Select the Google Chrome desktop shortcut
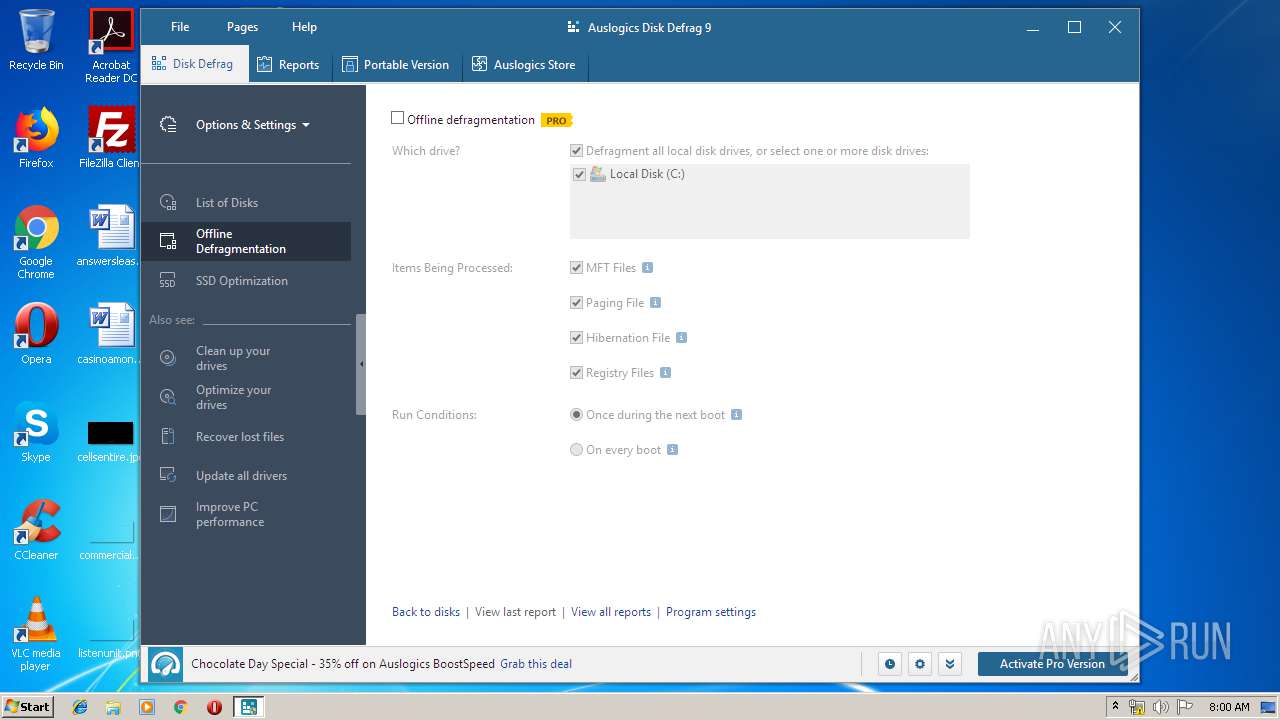 point(36,242)
